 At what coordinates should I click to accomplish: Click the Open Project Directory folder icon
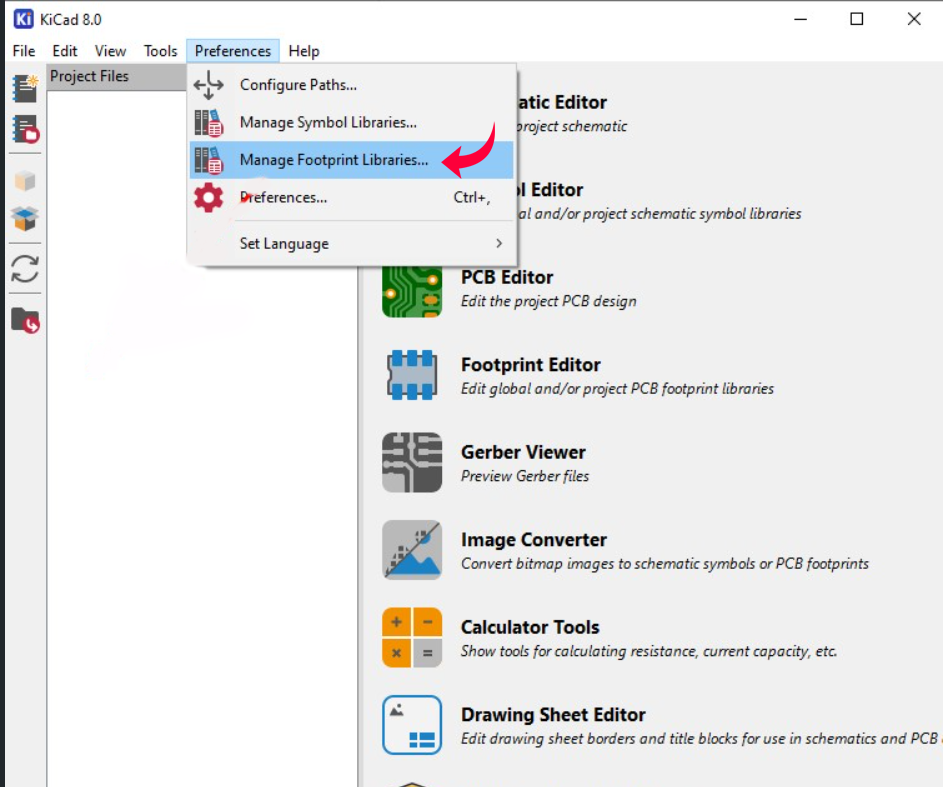pyautogui.click(x=25, y=320)
